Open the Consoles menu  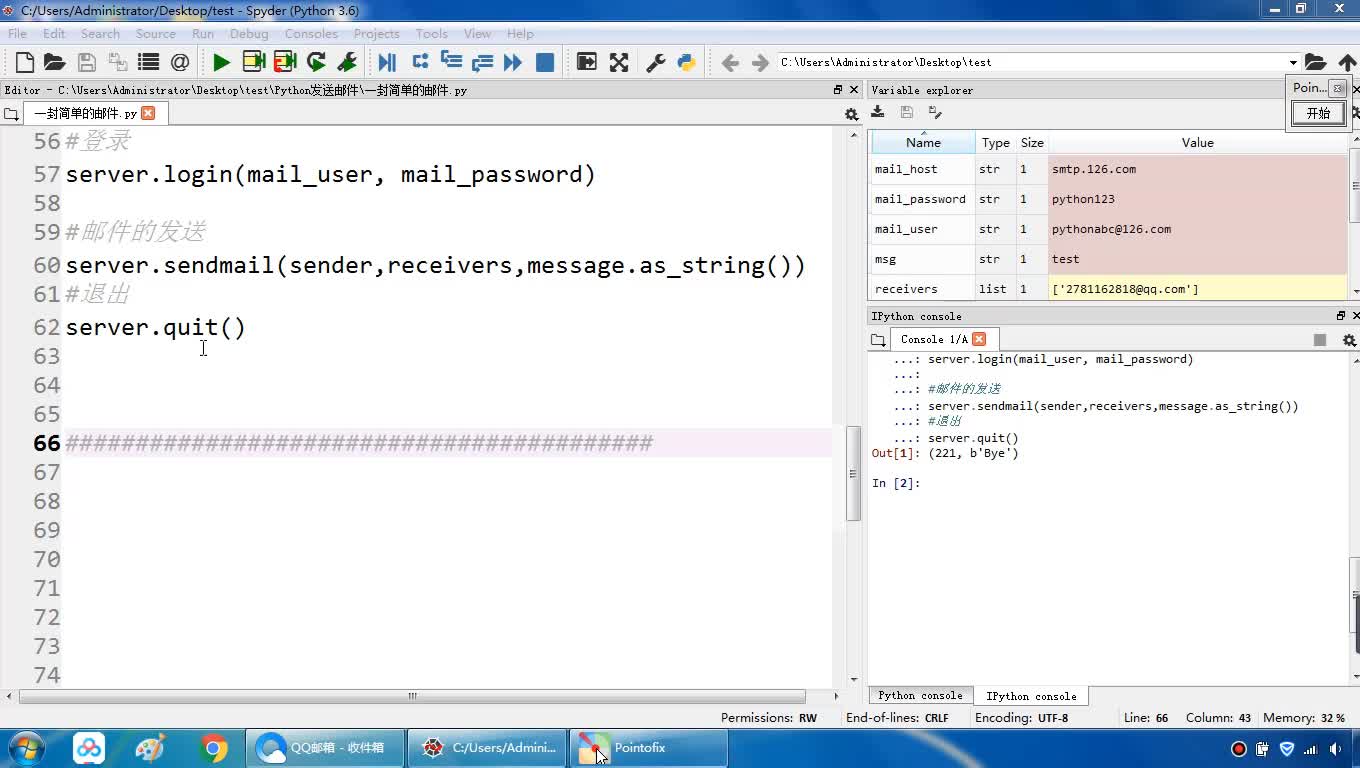(x=311, y=33)
